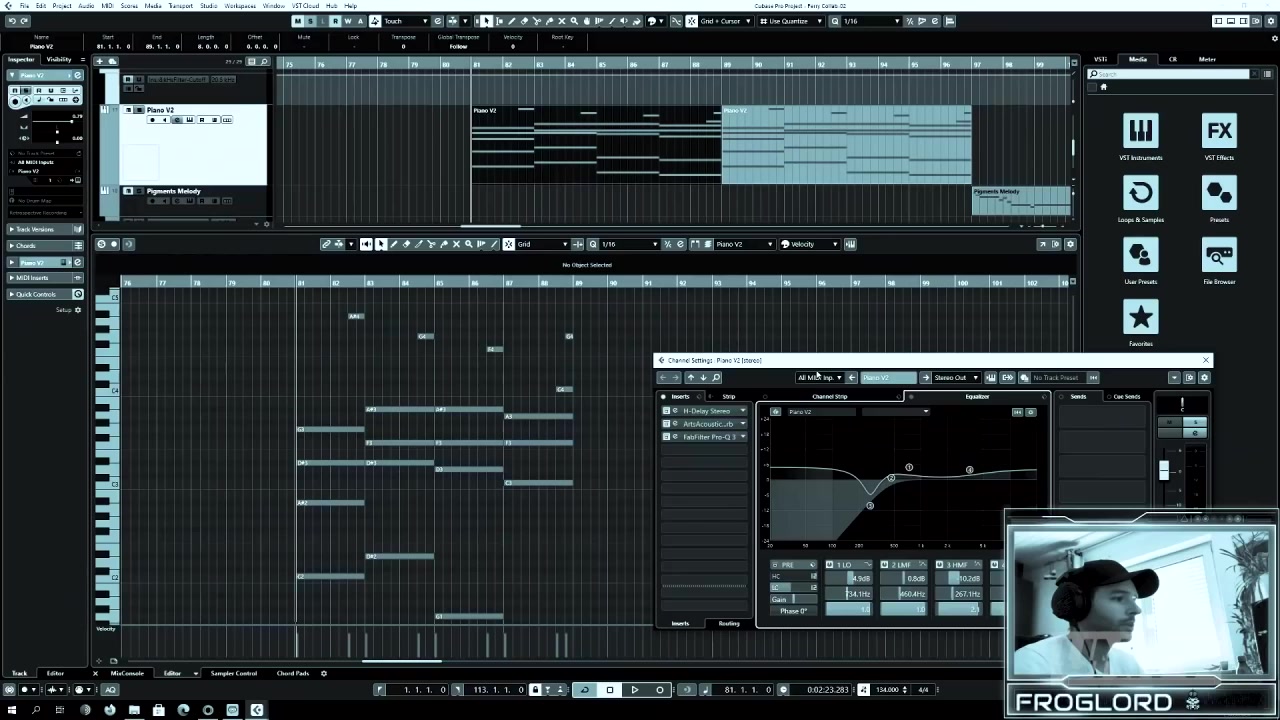Open the instrument keyboard icon in Channel Settings
This screenshot has width=1280, height=720.
(990, 377)
